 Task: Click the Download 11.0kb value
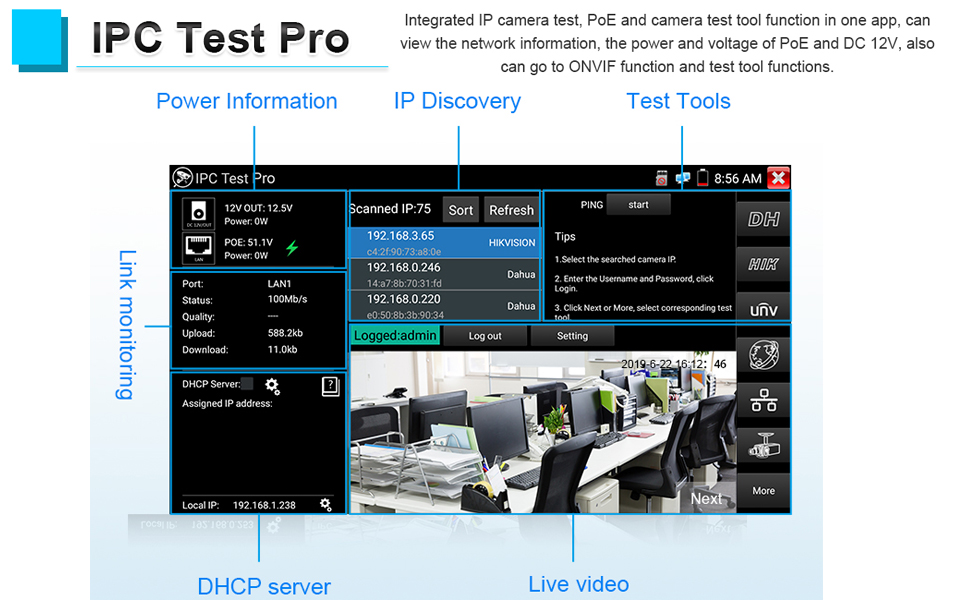pyautogui.click(x=282, y=349)
